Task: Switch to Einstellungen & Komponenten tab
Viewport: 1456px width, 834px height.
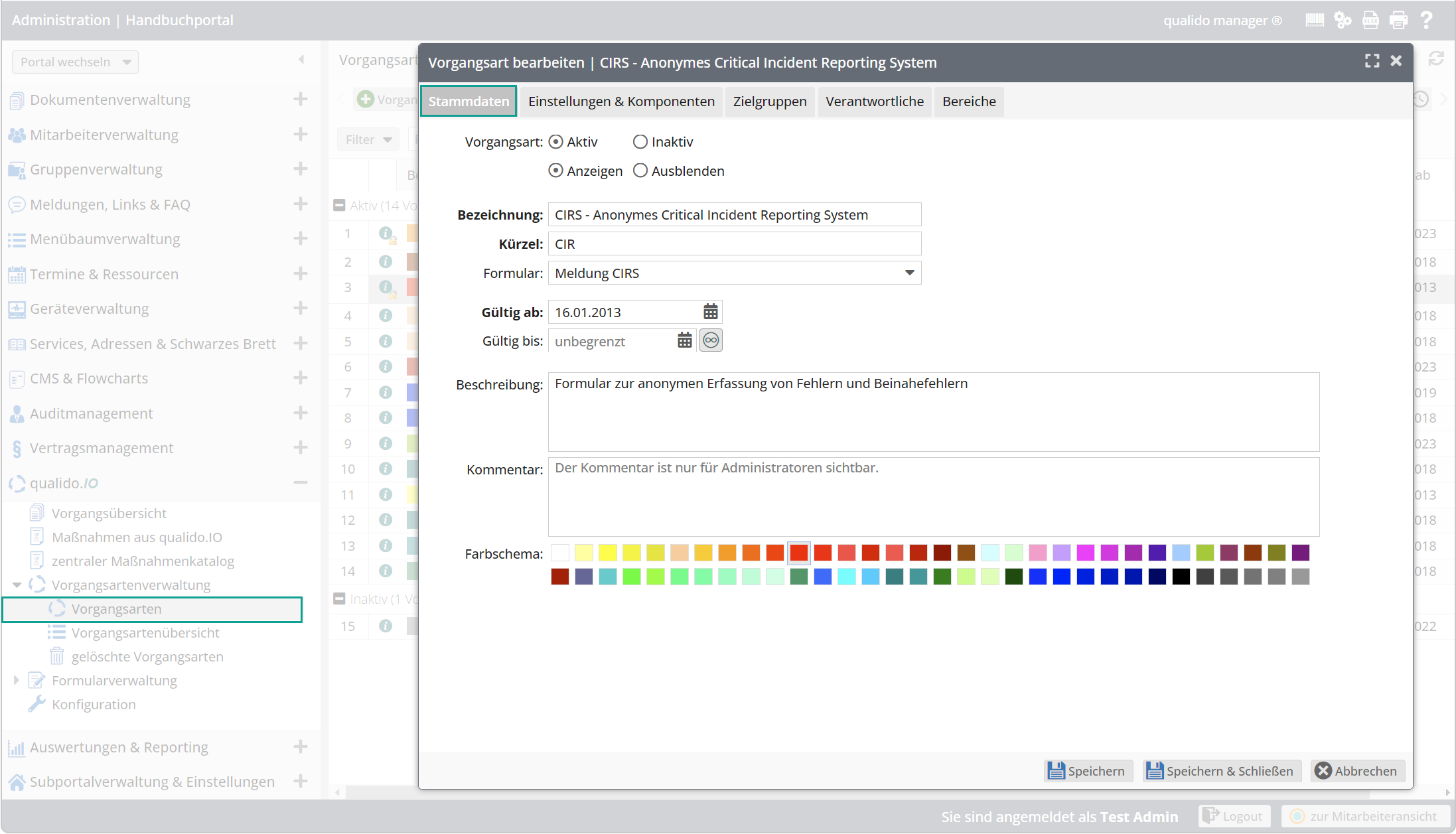Action: coord(621,101)
